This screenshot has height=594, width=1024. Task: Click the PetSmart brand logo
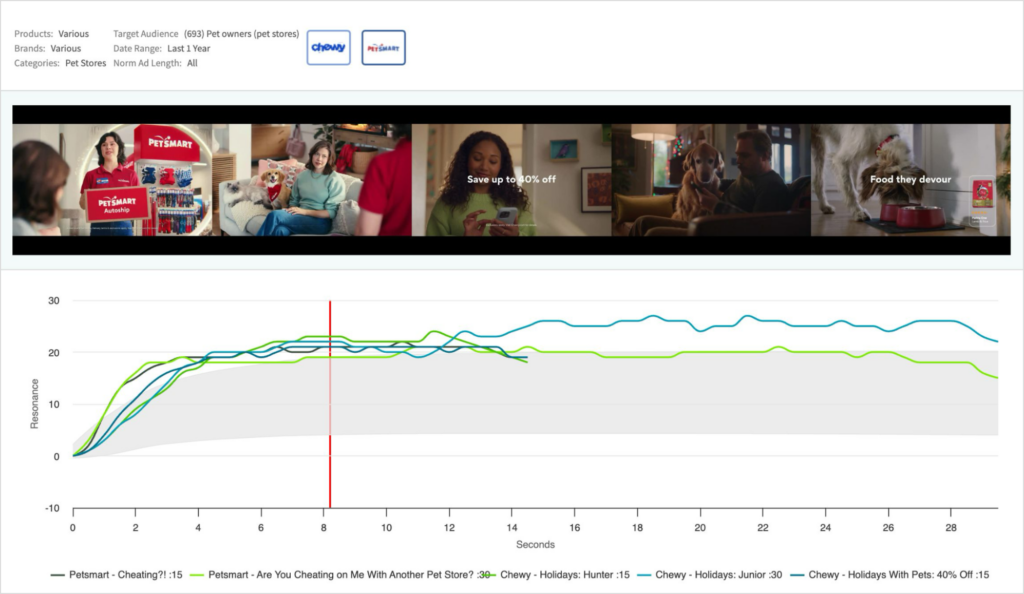point(383,48)
